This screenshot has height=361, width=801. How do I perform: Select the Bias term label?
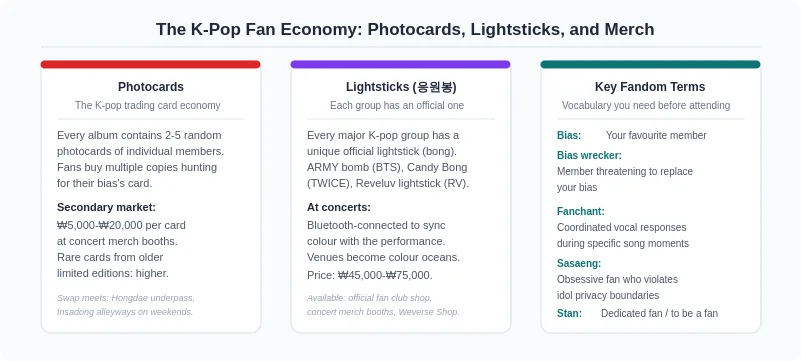569,135
